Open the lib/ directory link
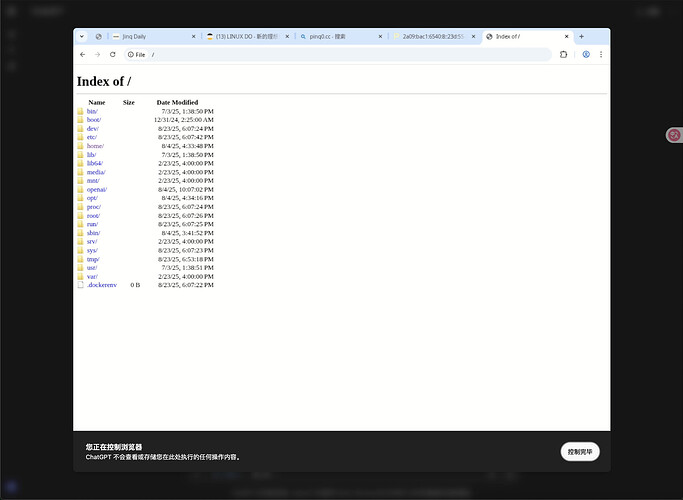This screenshot has width=683, height=500. [91, 155]
